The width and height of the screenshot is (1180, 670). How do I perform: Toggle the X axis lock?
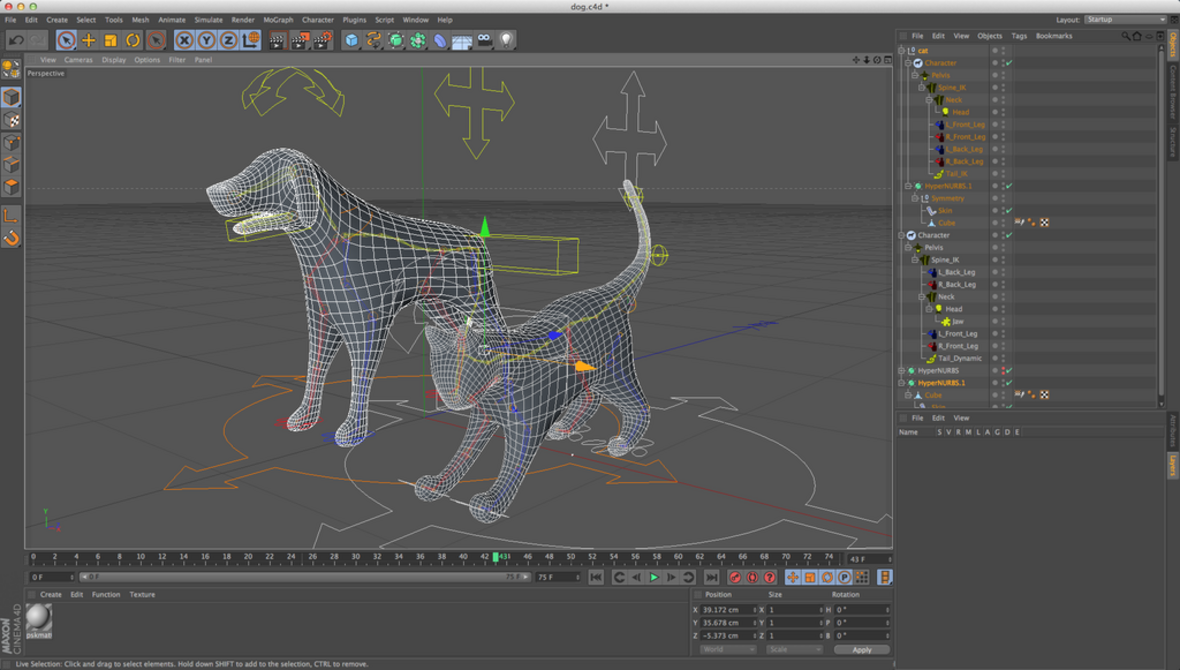click(184, 40)
